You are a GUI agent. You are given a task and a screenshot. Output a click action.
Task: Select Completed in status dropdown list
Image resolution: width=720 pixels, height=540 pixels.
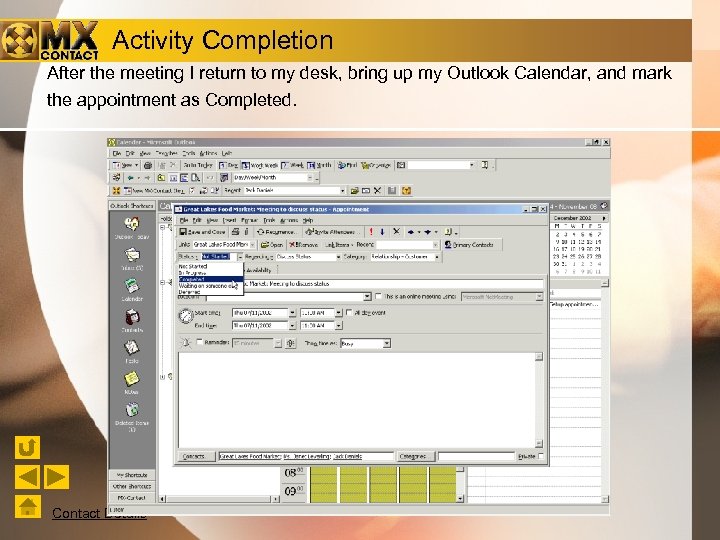(x=211, y=279)
